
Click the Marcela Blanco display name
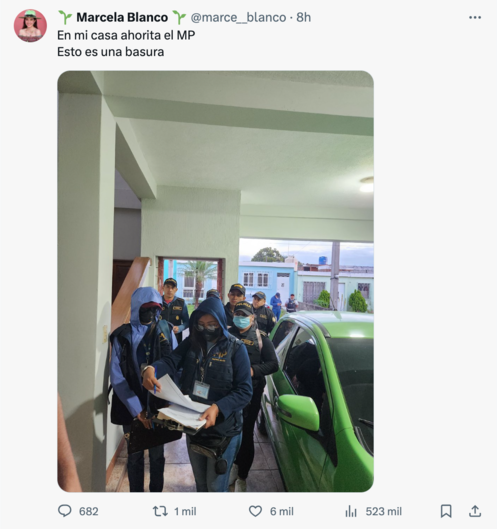point(122,18)
